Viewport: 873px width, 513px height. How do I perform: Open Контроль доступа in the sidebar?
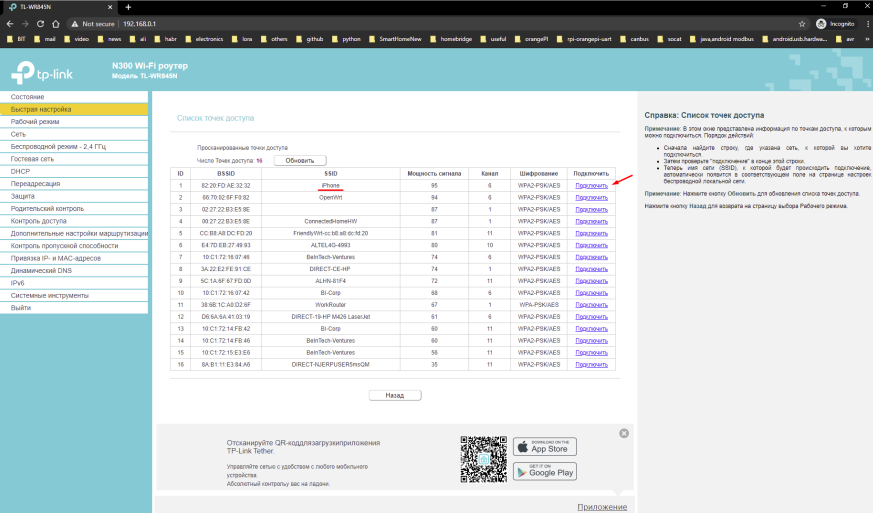(74, 221)
